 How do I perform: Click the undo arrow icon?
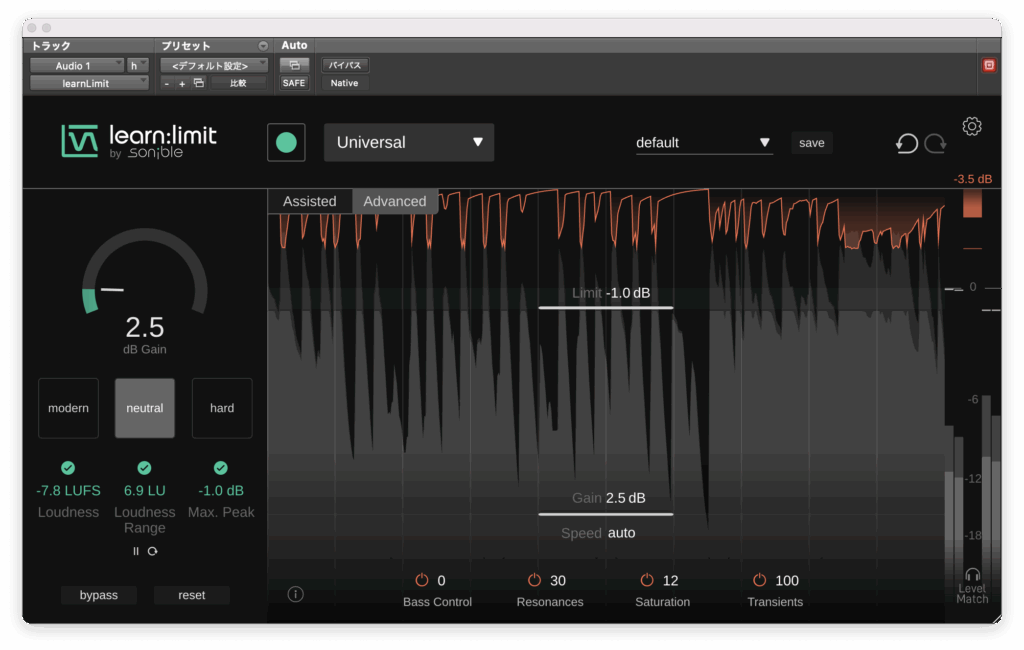point(906,143)
